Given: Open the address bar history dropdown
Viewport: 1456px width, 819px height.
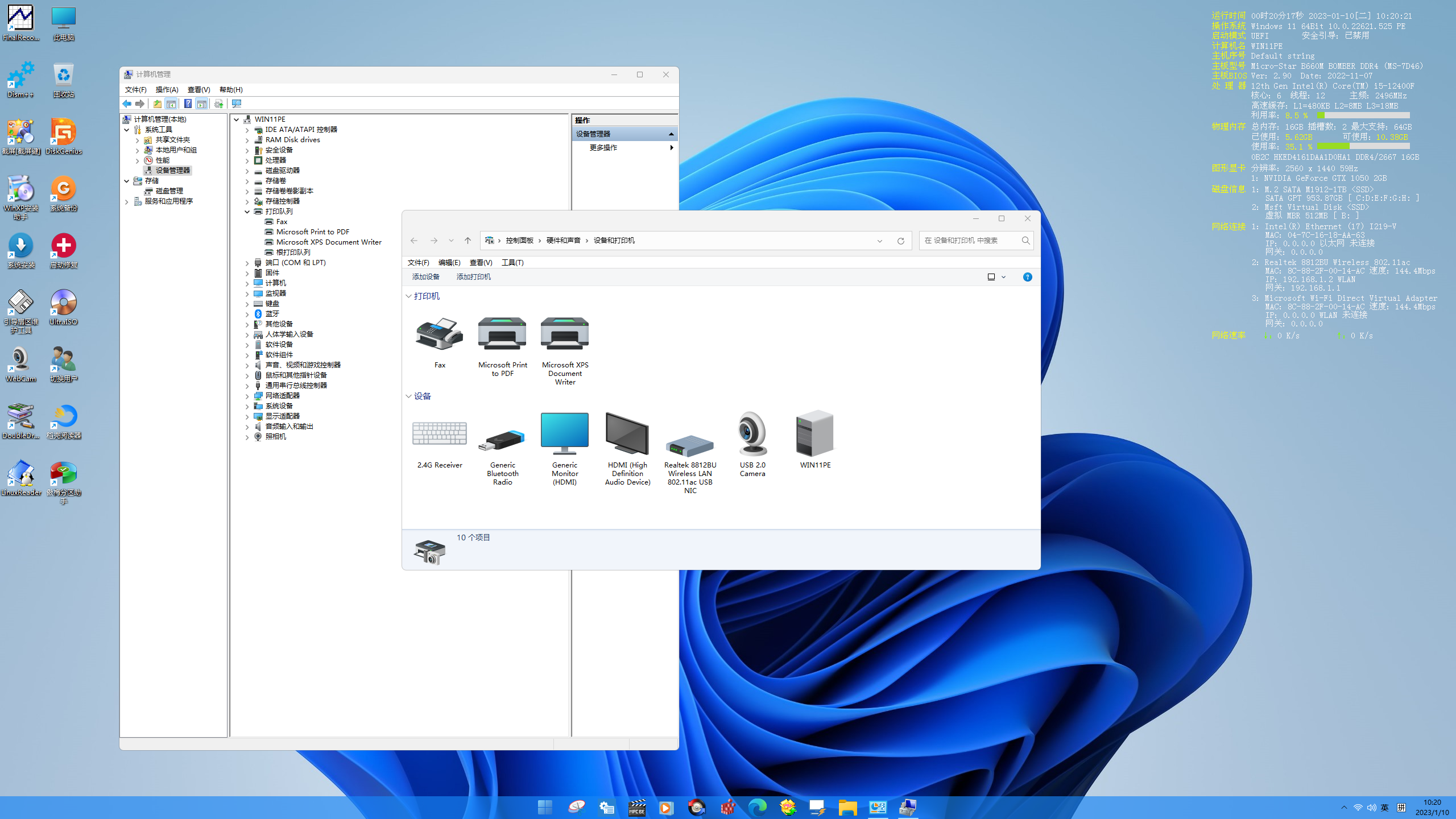Looking at the screenshot, I should pyautogui.click(x=880, y=241).
